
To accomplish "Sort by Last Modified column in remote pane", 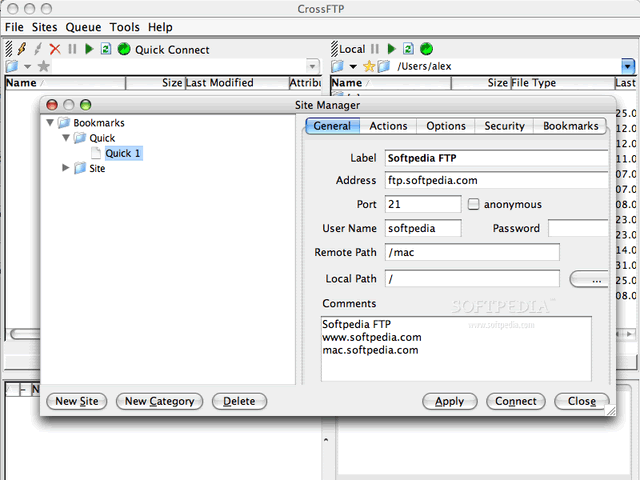I will pos(237,83).
